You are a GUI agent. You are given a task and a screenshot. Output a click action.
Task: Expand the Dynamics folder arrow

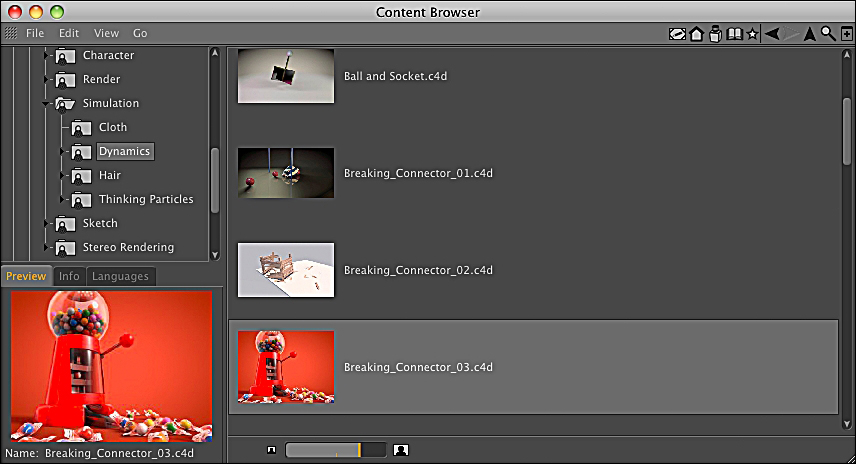click(62, 152)
